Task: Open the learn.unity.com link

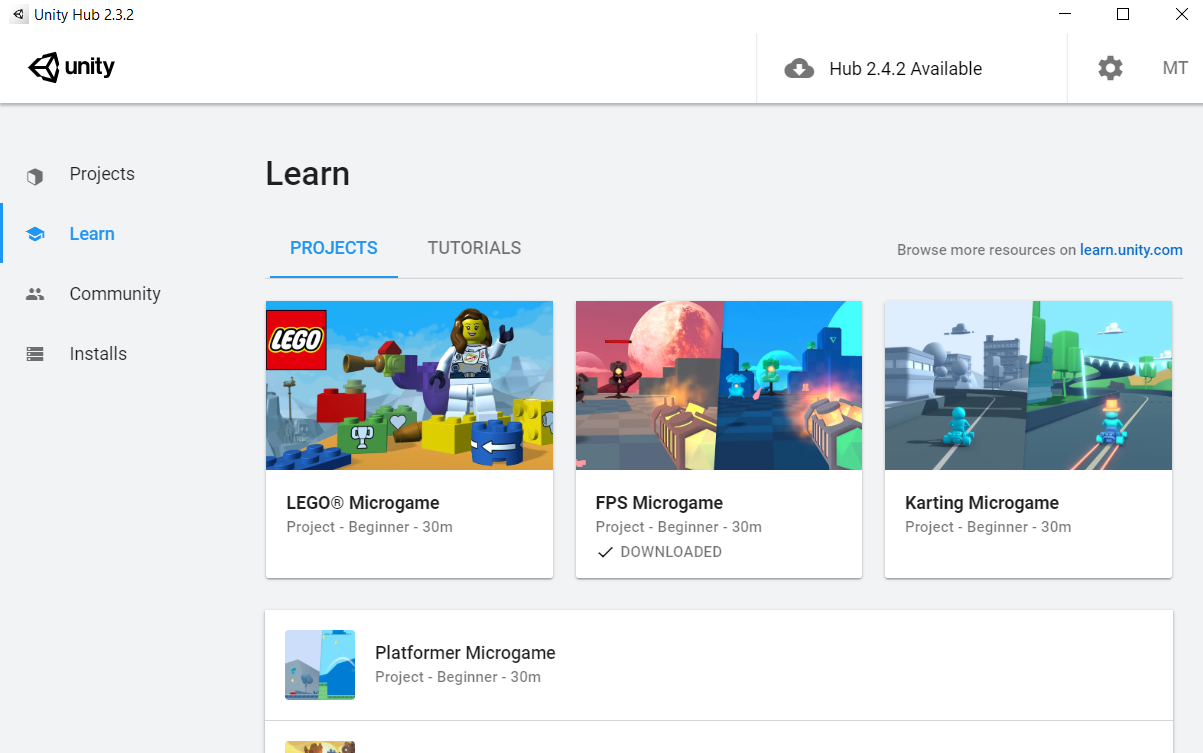Action: [1131, 250]
